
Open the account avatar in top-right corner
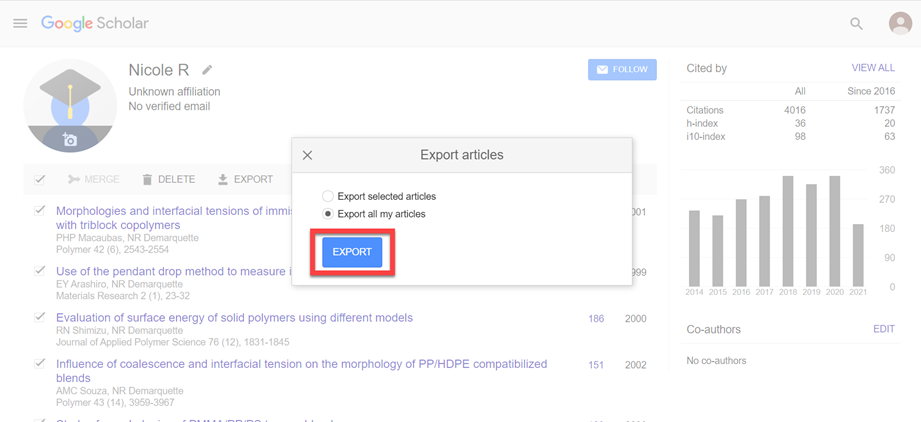(x=899, y=23)
